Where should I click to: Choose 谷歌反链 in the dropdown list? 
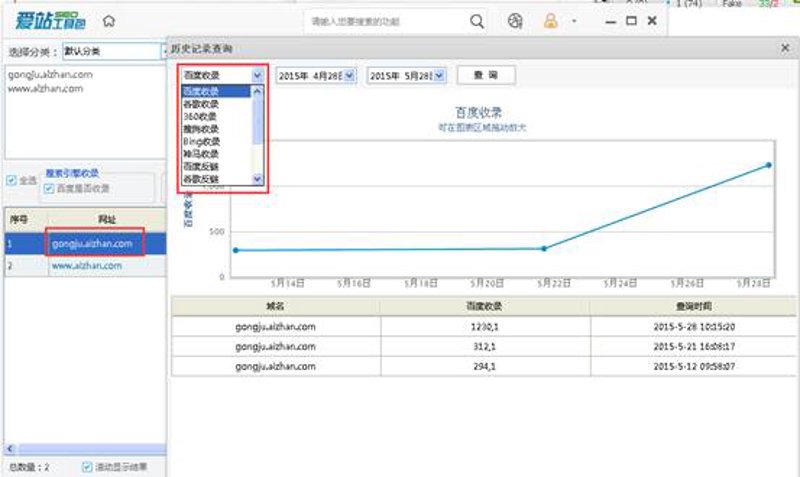tap(216, 179)
